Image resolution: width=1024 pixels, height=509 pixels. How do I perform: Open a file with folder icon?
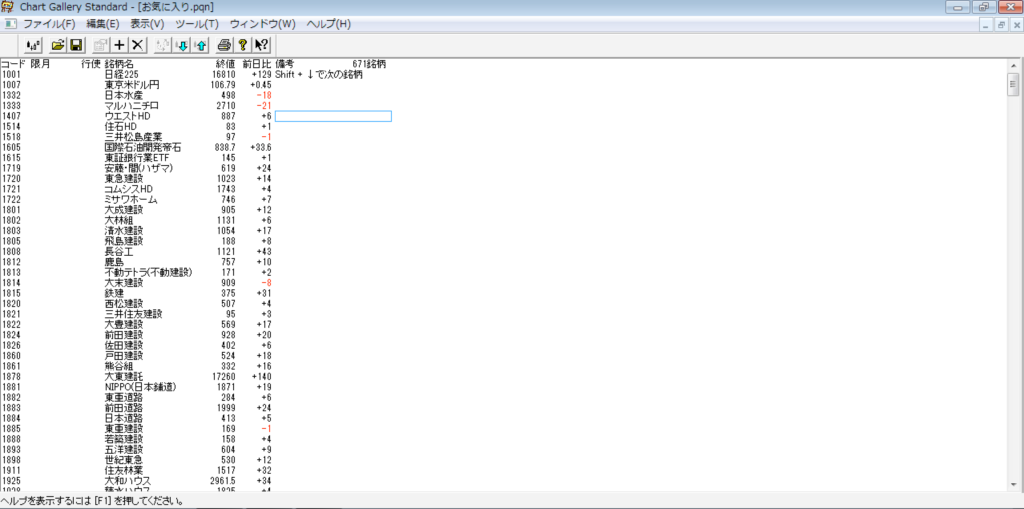pos(58,45)
